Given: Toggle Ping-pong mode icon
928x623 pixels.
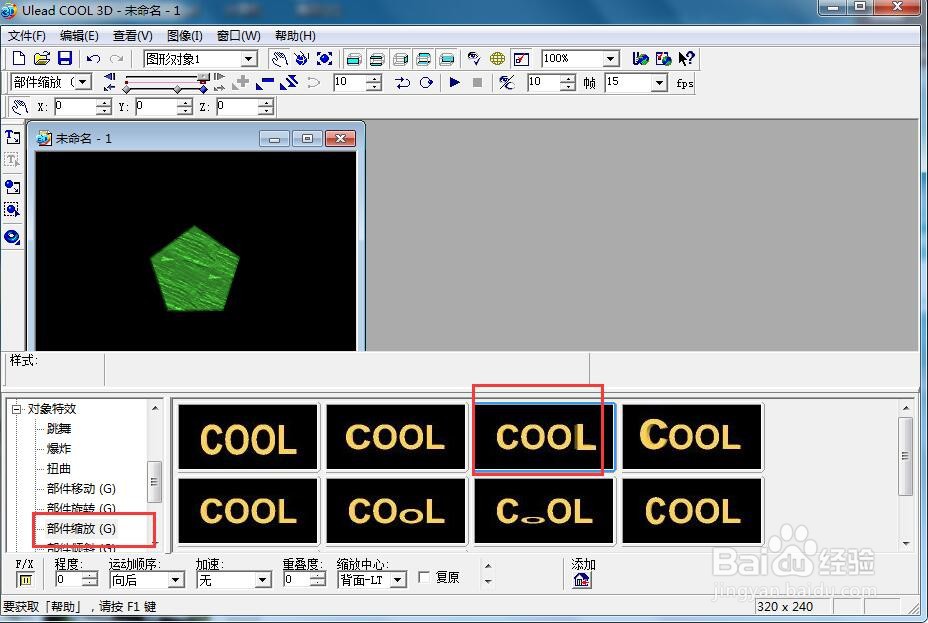Looking at the screenshot, I should 402,82.
